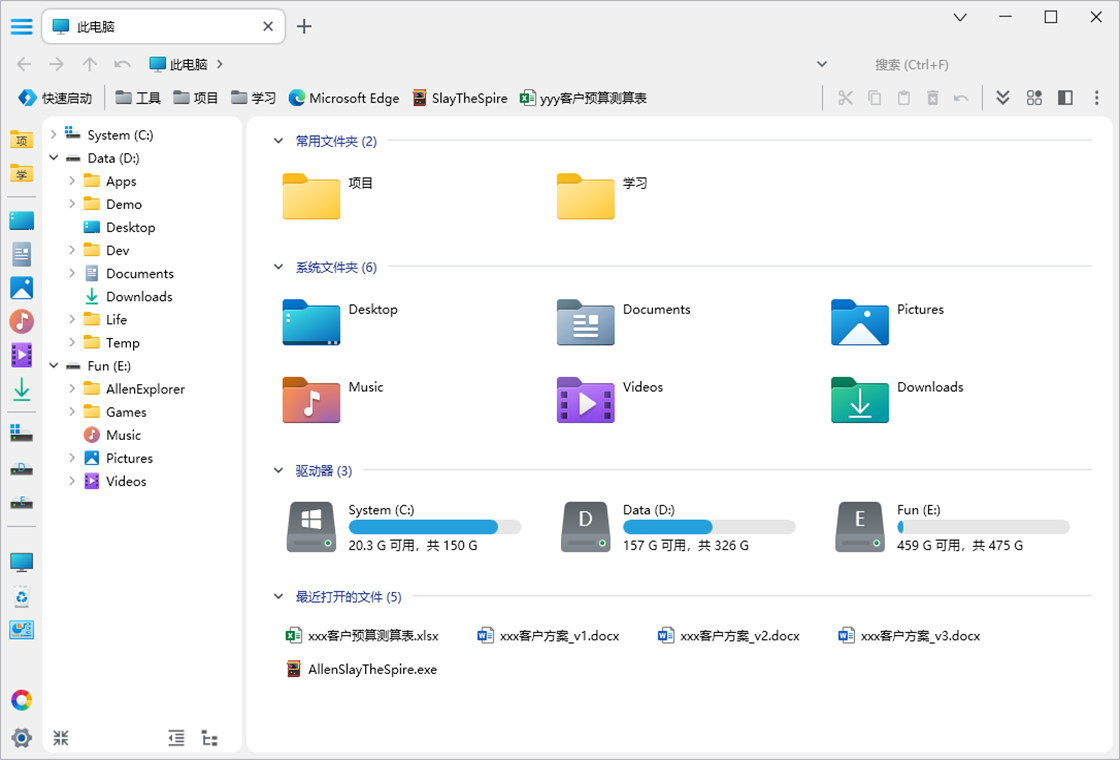
Task: Click the delete trash icon in toolbar
Action: 932,98
